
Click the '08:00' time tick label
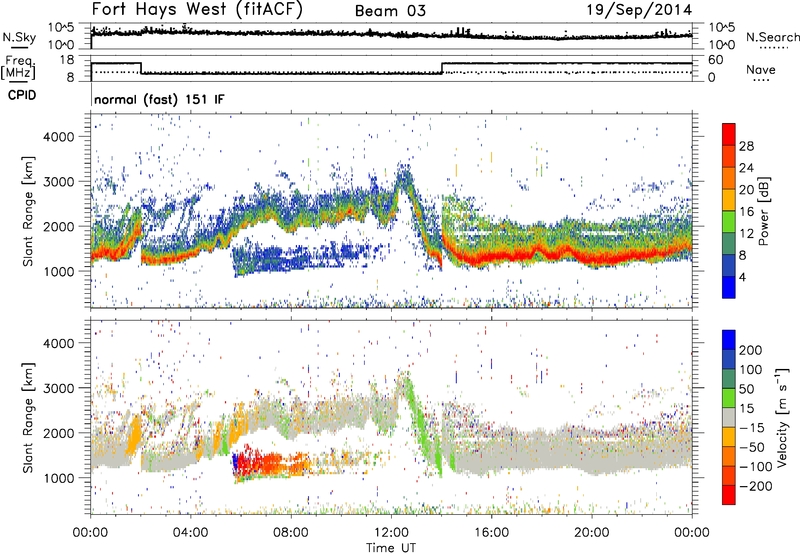click(x=291, y=533)
